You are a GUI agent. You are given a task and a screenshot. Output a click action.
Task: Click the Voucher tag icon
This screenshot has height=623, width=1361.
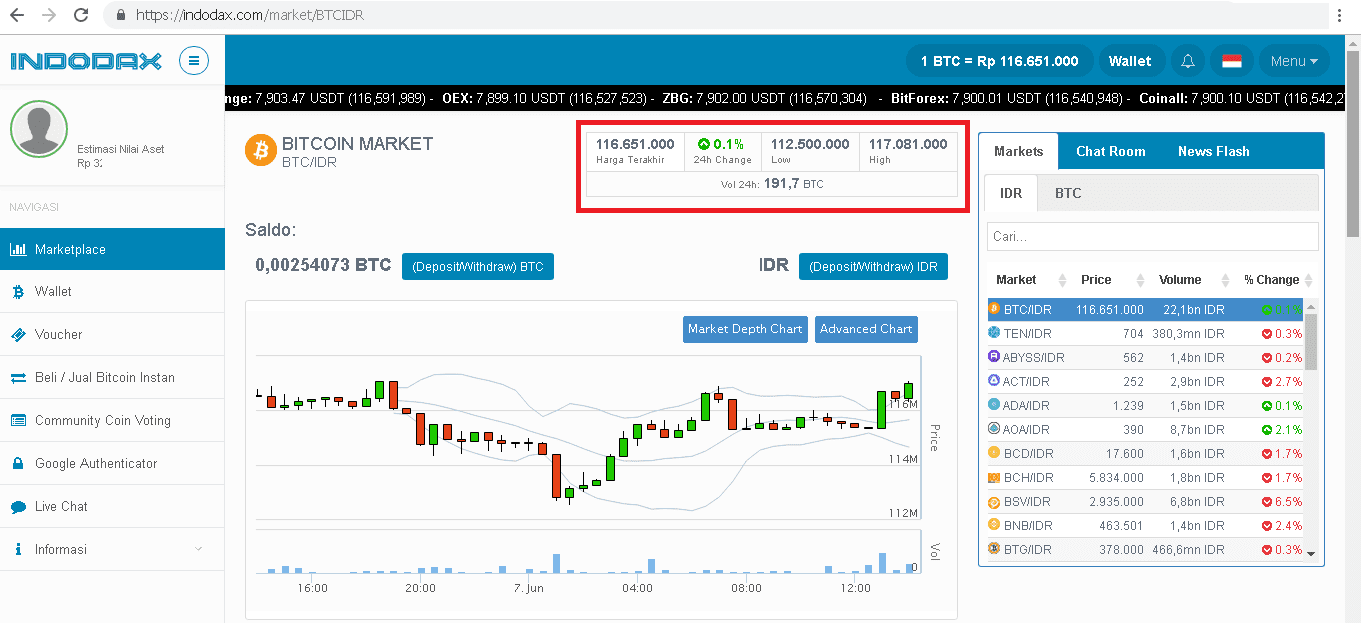17,335
